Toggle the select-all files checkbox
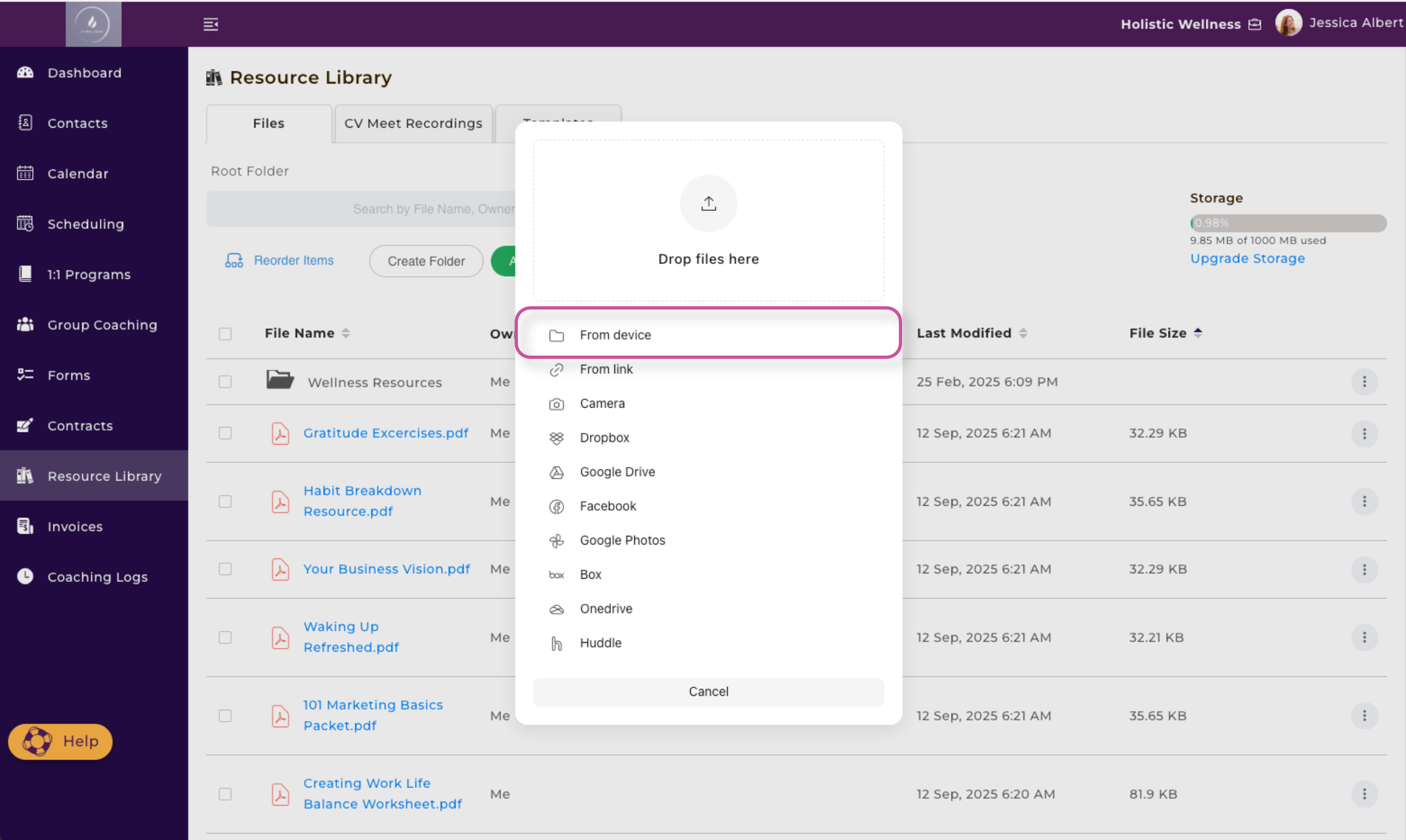Viewport: 1406px width, 840px height. [x=225, y=334]
